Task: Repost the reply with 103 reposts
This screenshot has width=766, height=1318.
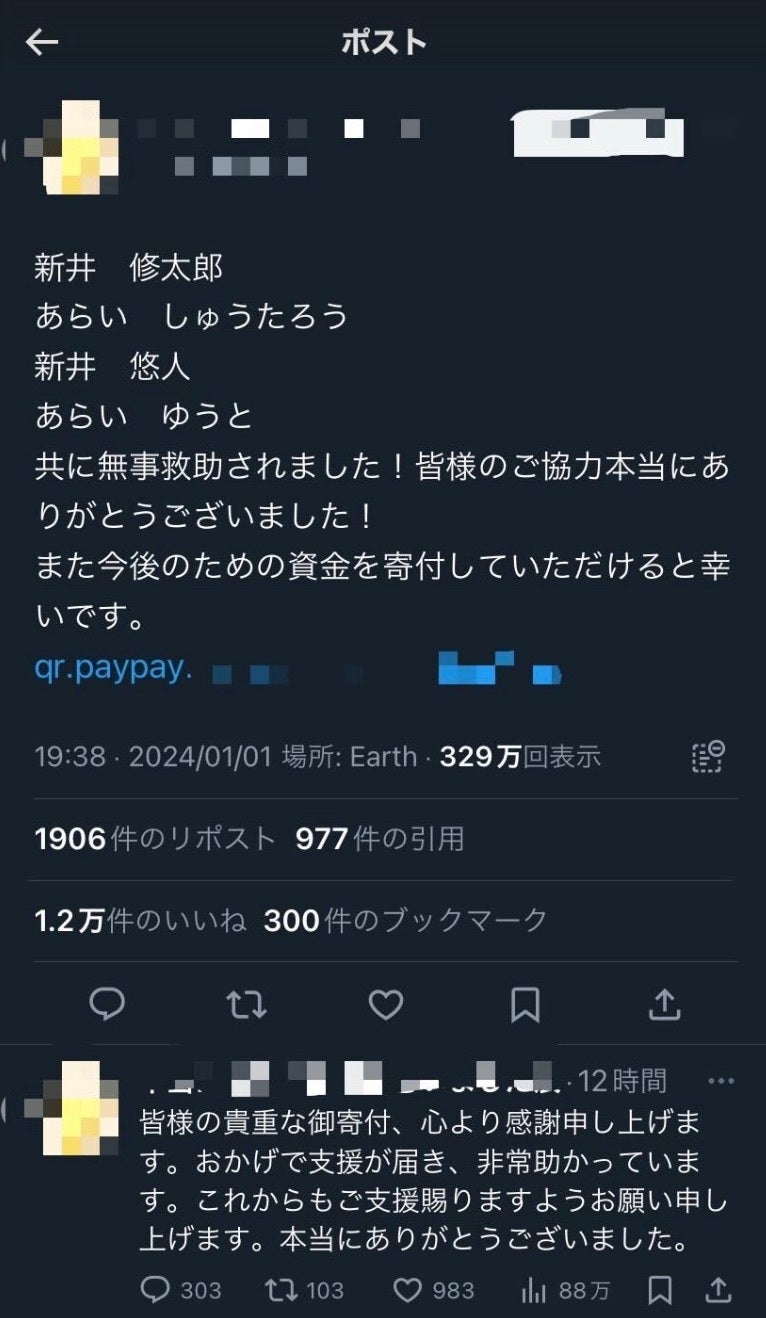Action: (x=304, y=1290)
